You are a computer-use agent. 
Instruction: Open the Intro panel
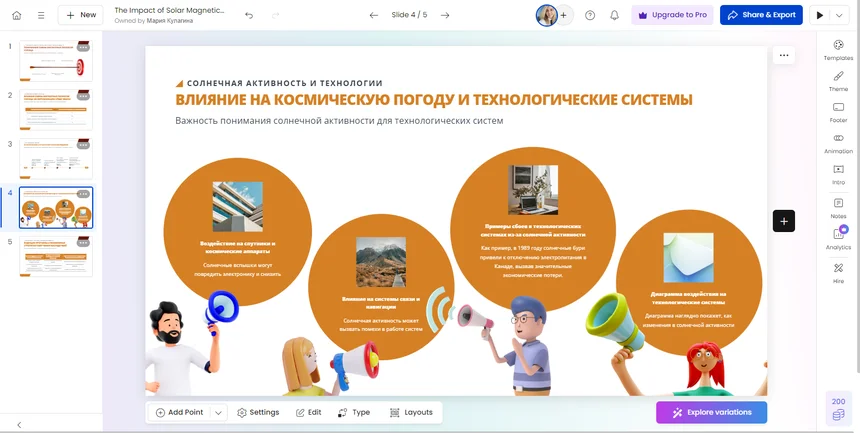coord(838,175)
